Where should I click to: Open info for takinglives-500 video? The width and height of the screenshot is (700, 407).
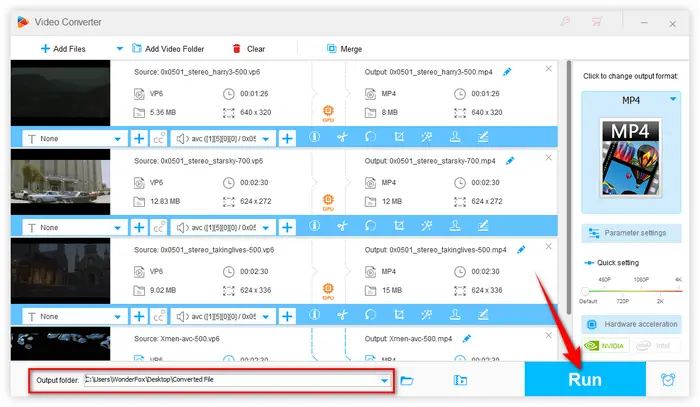click(314, 315)
